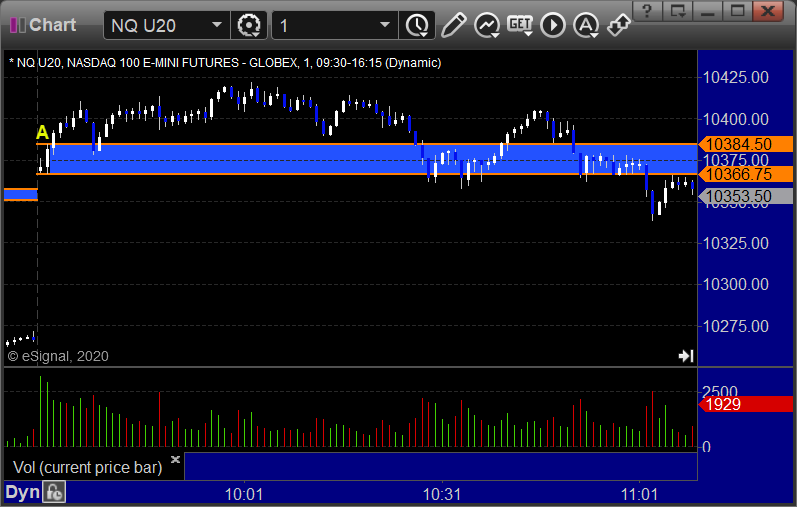
Task: Click the 10366.75 orange price label
Action: coord(745,174)
